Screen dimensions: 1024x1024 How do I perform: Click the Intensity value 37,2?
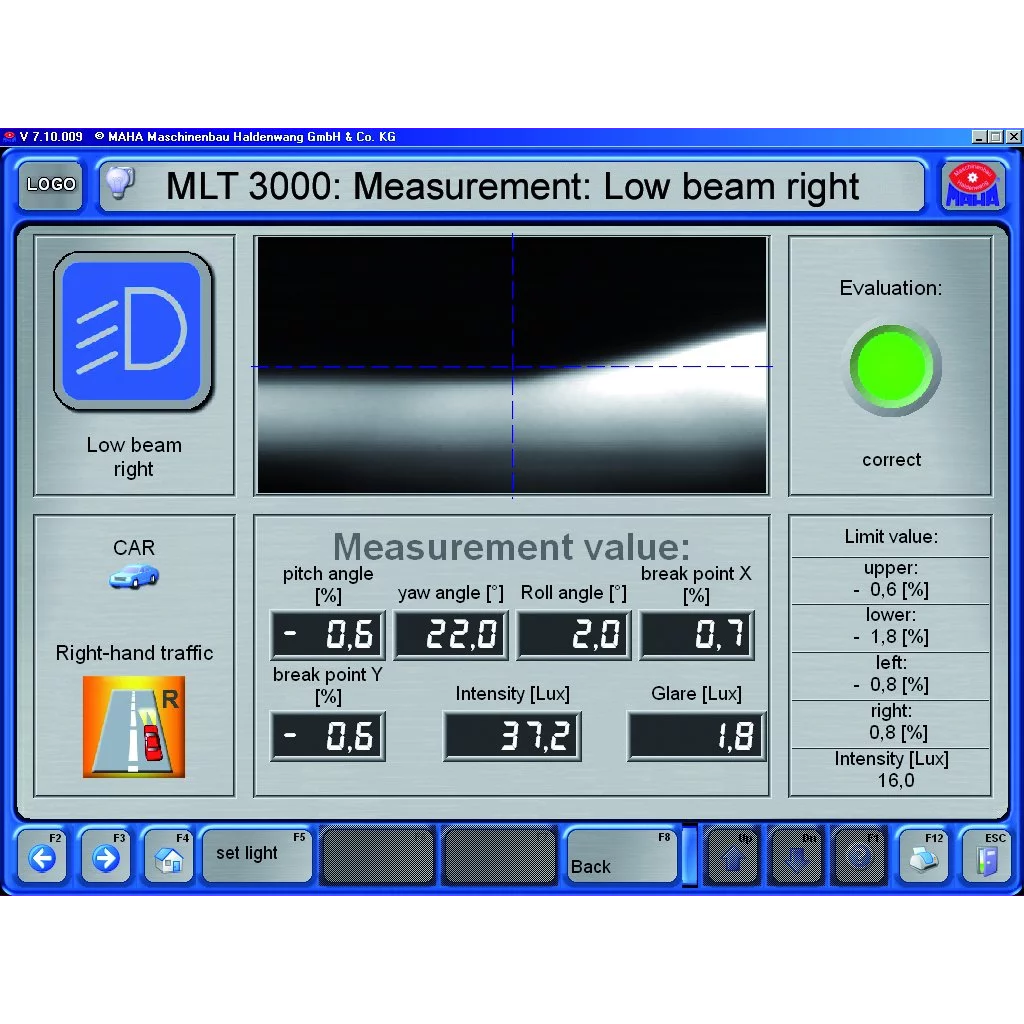tap(513, 736)
